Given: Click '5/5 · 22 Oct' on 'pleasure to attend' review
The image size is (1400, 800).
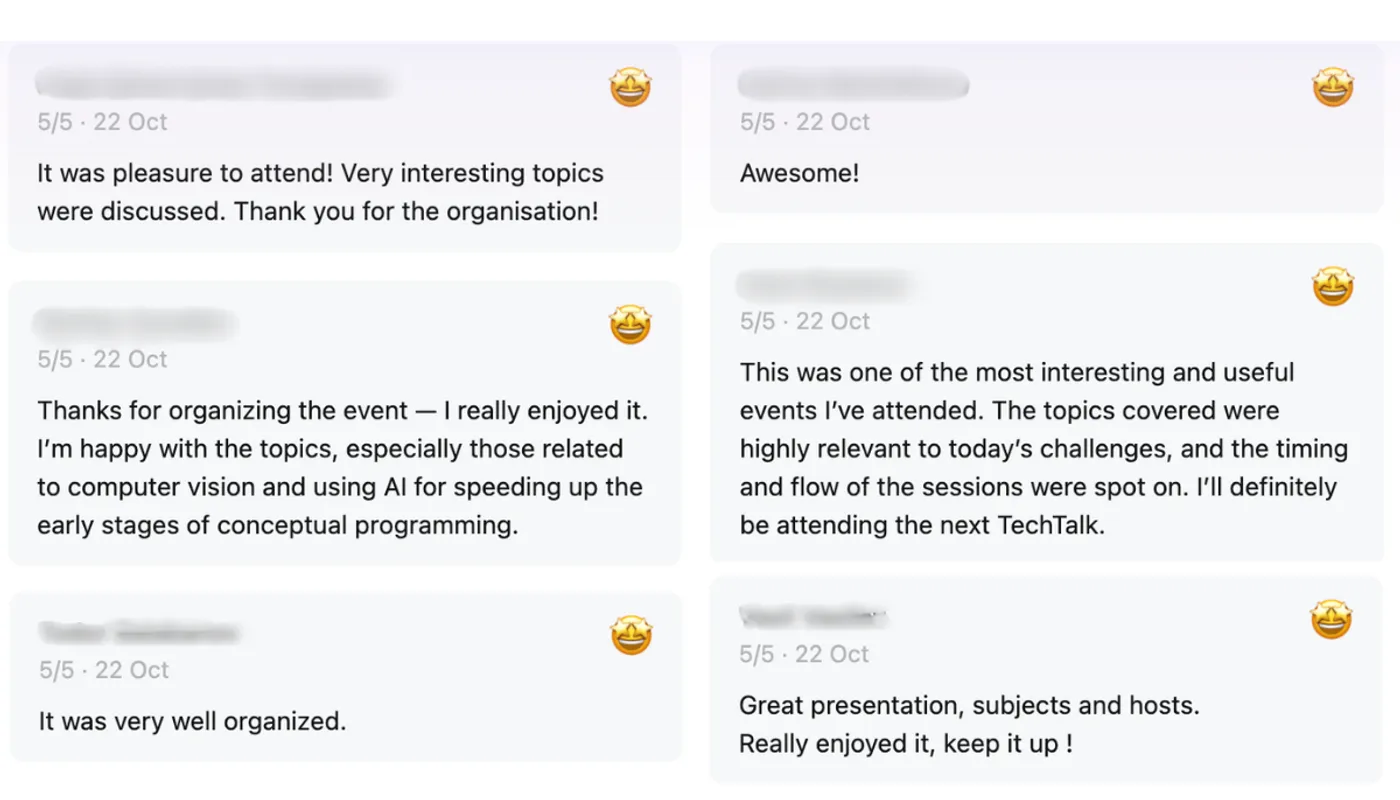Looking at the screenshot, I should (x=102, y=122).
